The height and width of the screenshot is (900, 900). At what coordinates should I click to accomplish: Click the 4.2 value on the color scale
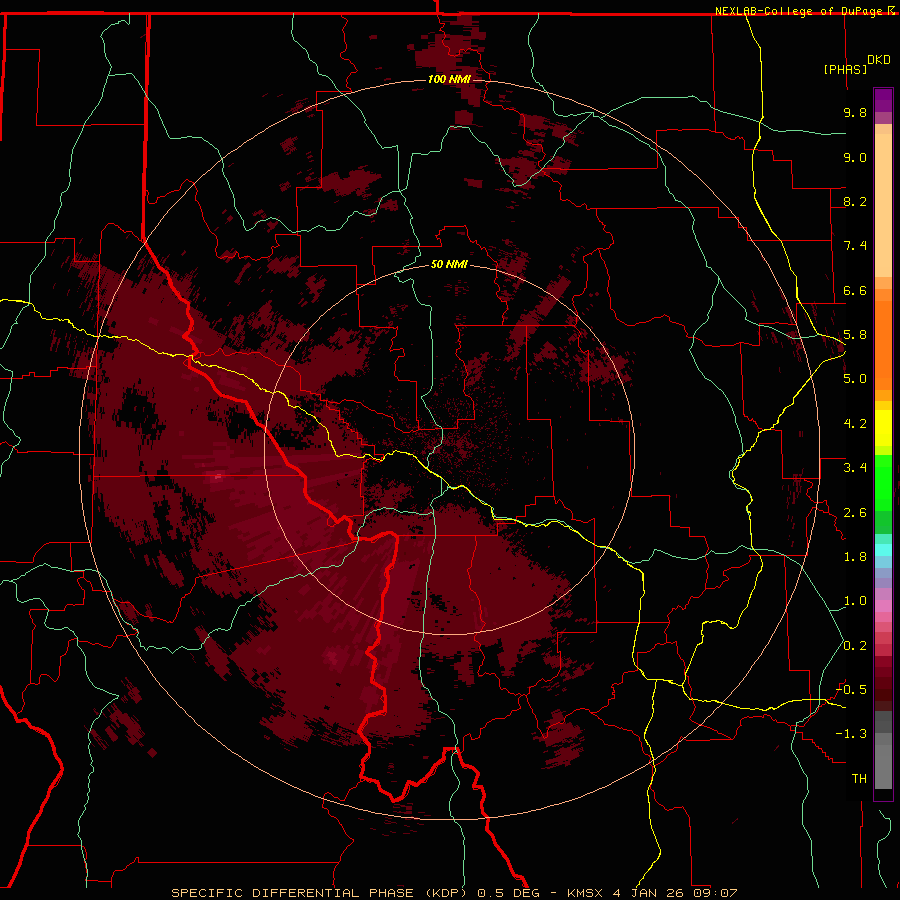click(855, 424)
